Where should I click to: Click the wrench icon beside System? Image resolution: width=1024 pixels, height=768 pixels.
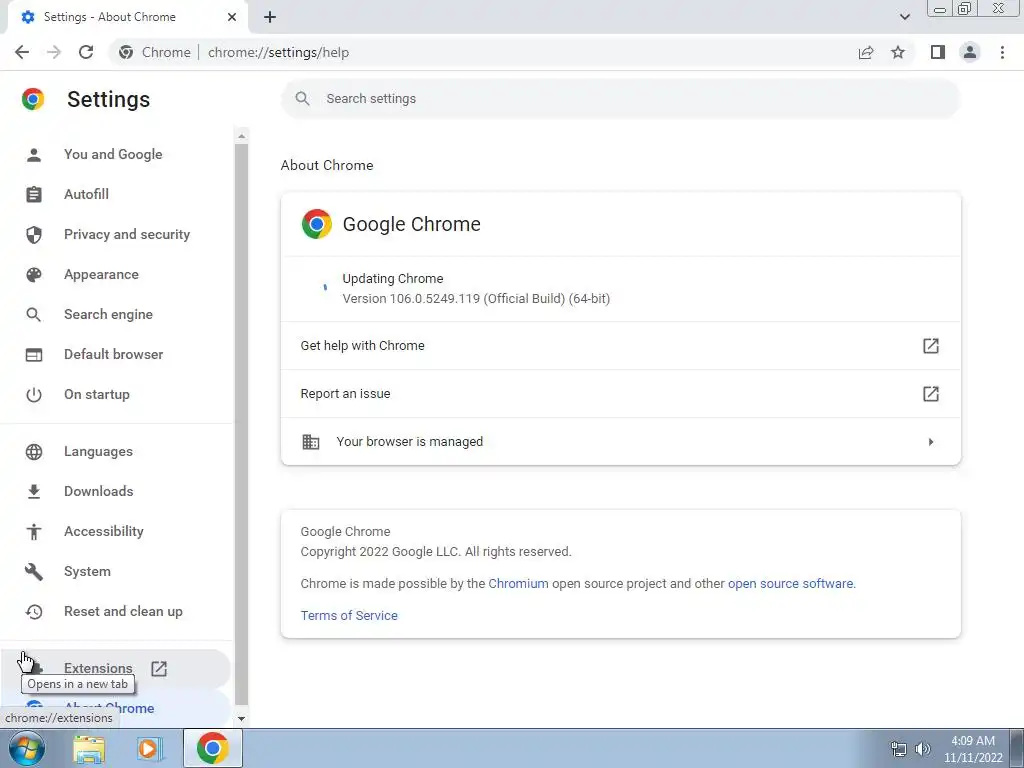(x=34, y=571)
